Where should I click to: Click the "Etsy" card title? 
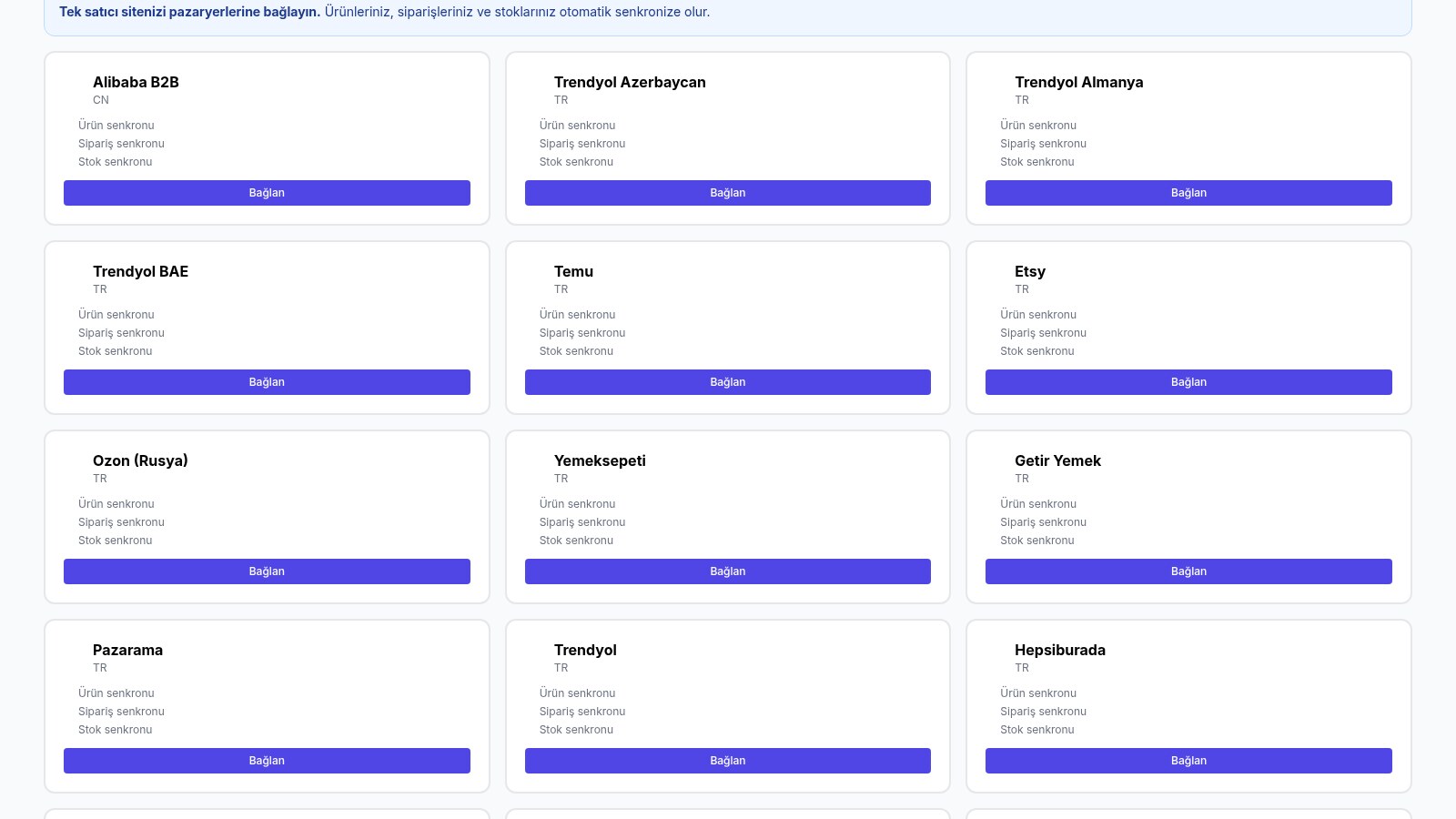click(1030, 271)
